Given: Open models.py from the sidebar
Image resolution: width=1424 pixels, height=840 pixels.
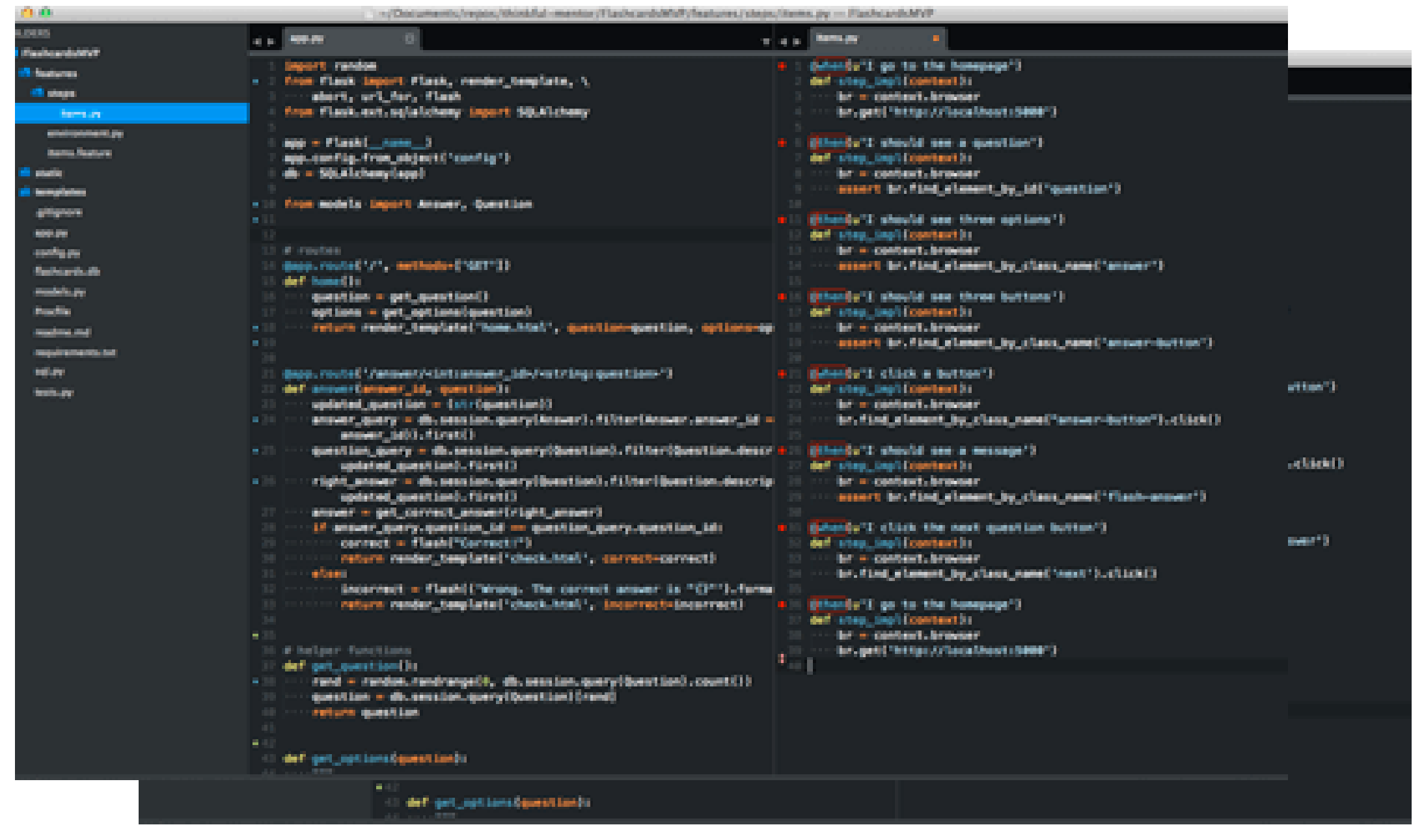Looking at the screenshot, I should (60, 291).
